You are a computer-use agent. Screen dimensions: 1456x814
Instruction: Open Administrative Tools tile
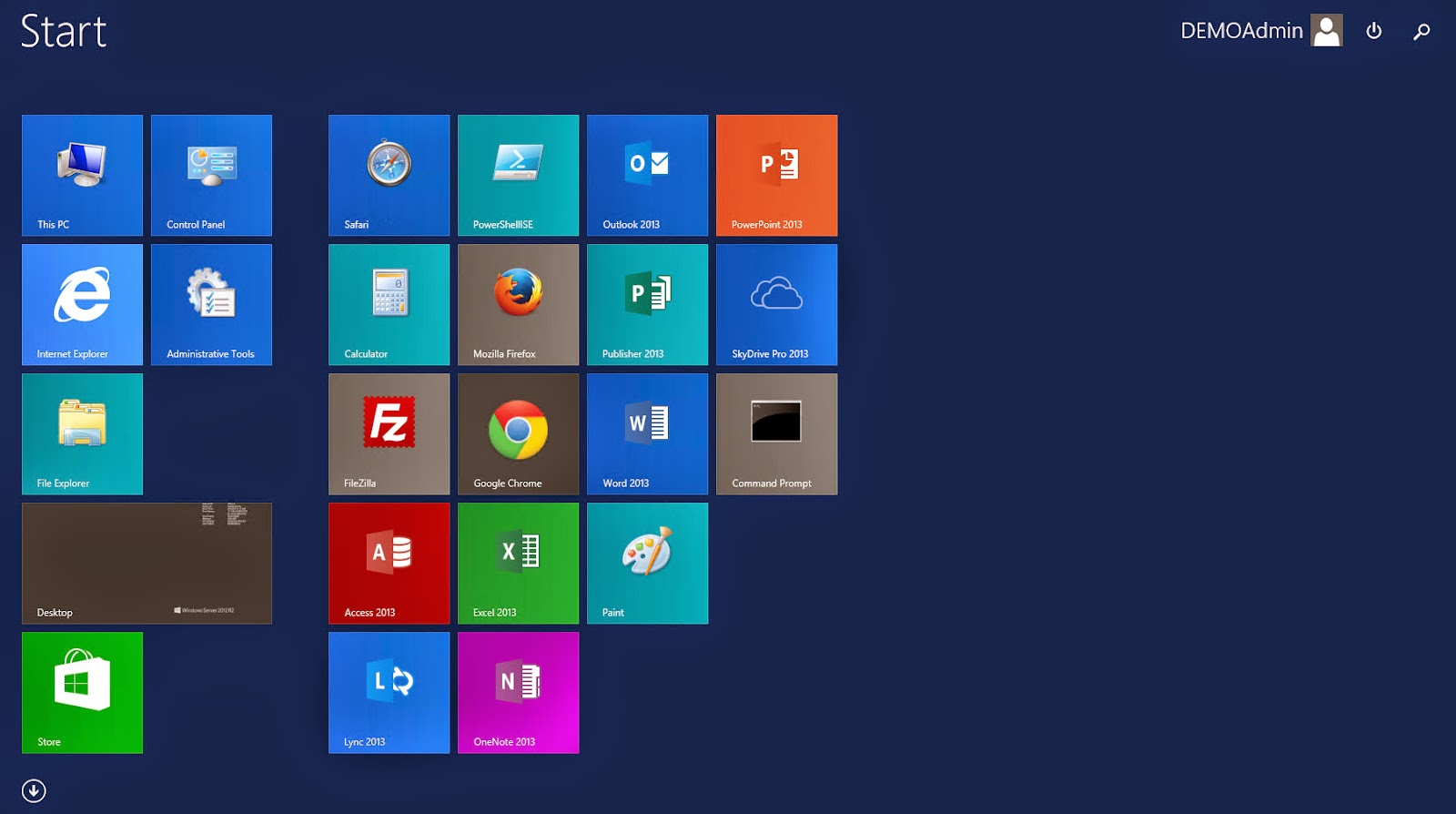click(x=211, y=304)
